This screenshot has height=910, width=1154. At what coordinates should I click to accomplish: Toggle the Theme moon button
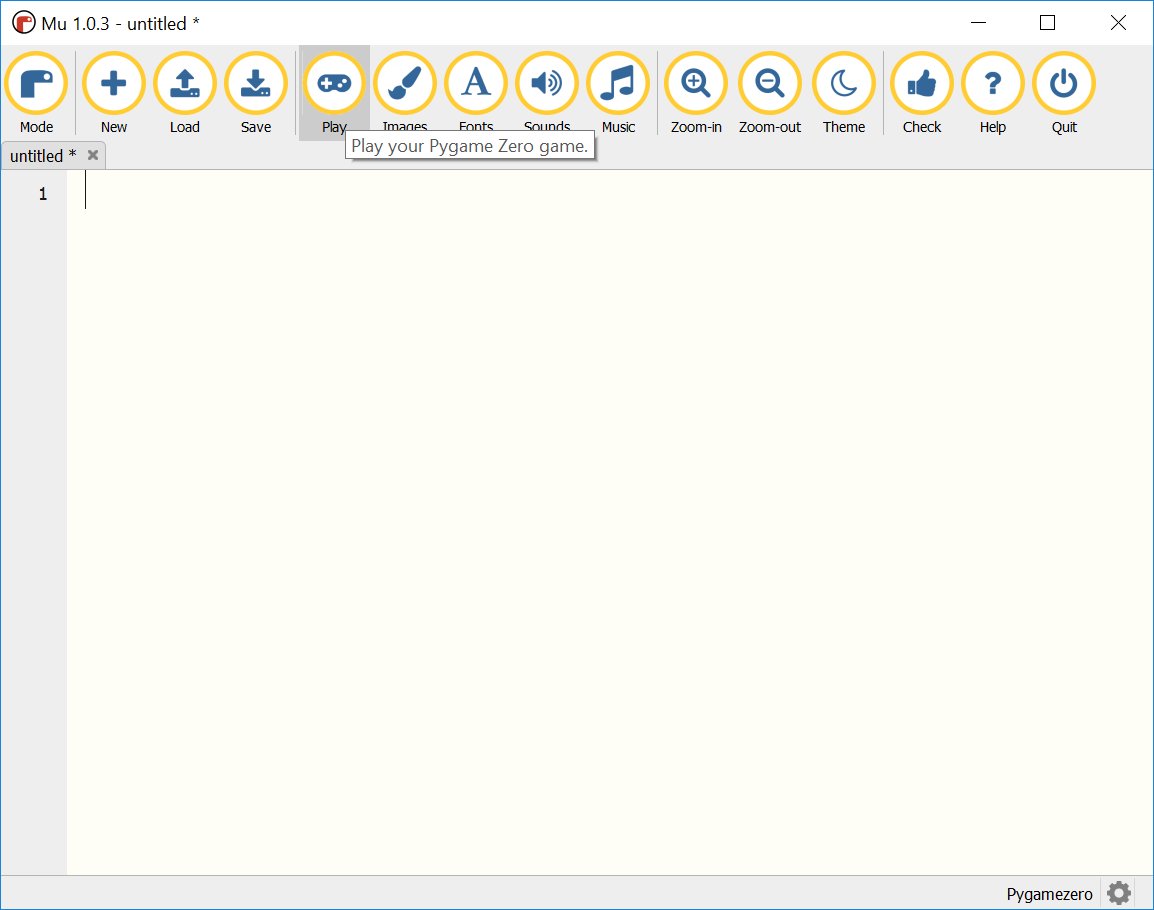point(844,93)
